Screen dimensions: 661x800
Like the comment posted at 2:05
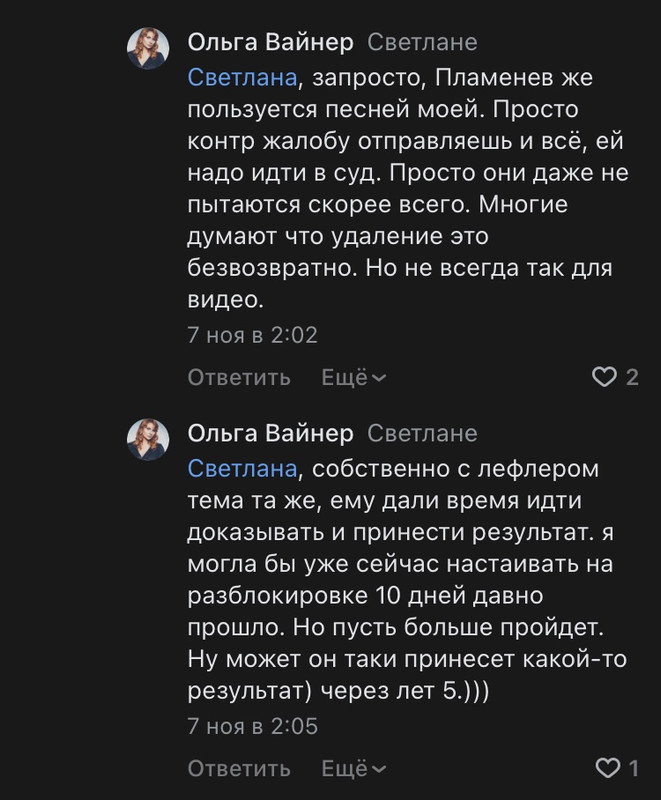[606, 768]
